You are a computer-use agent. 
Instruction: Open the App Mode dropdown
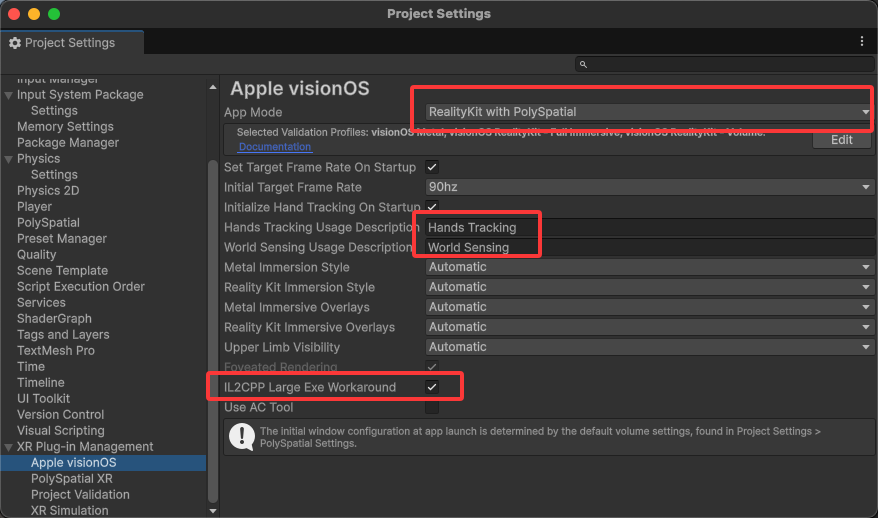(649, 111)
